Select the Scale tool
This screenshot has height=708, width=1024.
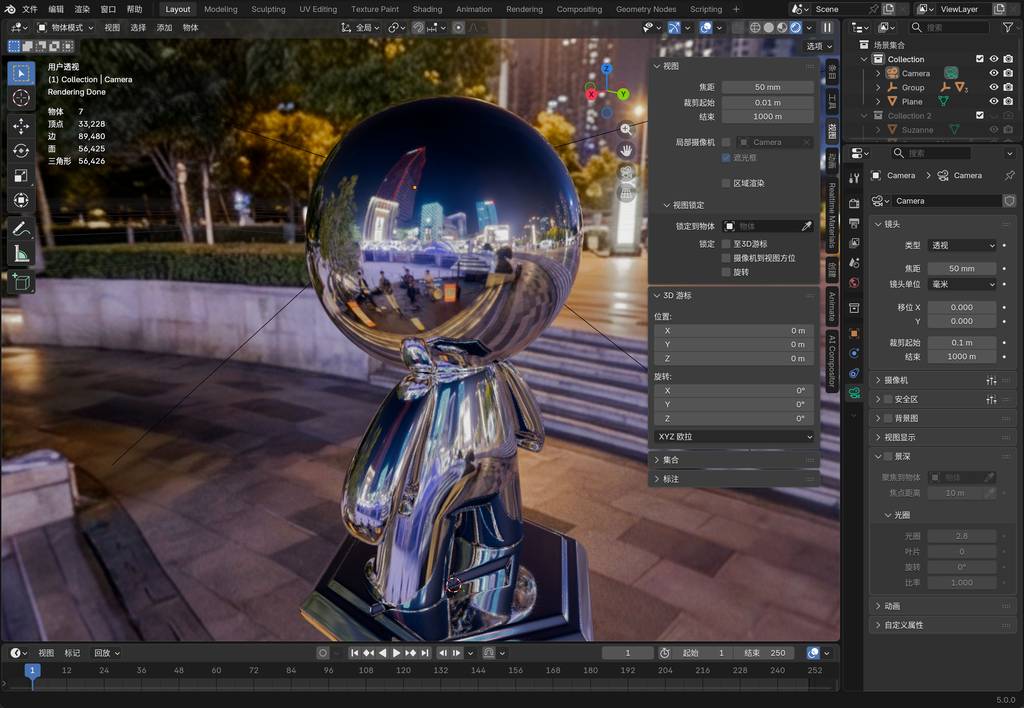coord(21,176)
